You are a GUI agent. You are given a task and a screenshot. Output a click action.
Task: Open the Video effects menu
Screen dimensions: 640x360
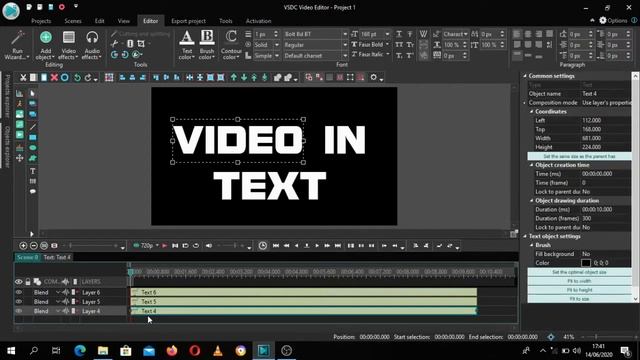(x=69, y=45)
